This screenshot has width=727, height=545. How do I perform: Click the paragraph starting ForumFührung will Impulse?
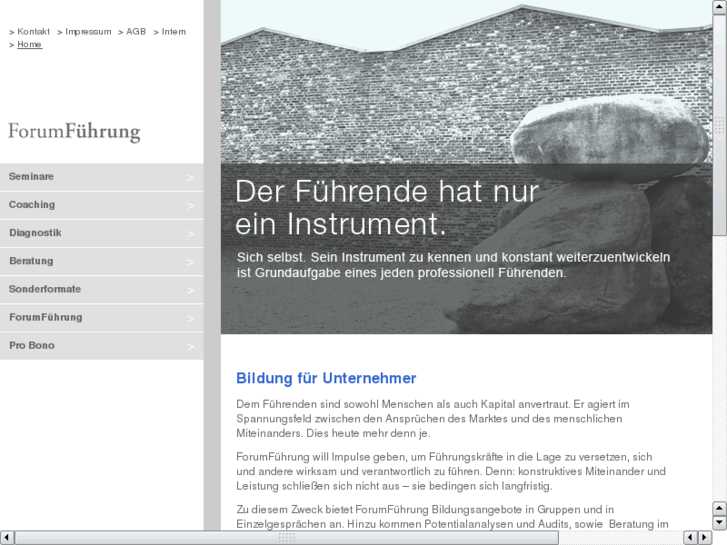pyautogui.click(x=451, y=471)
